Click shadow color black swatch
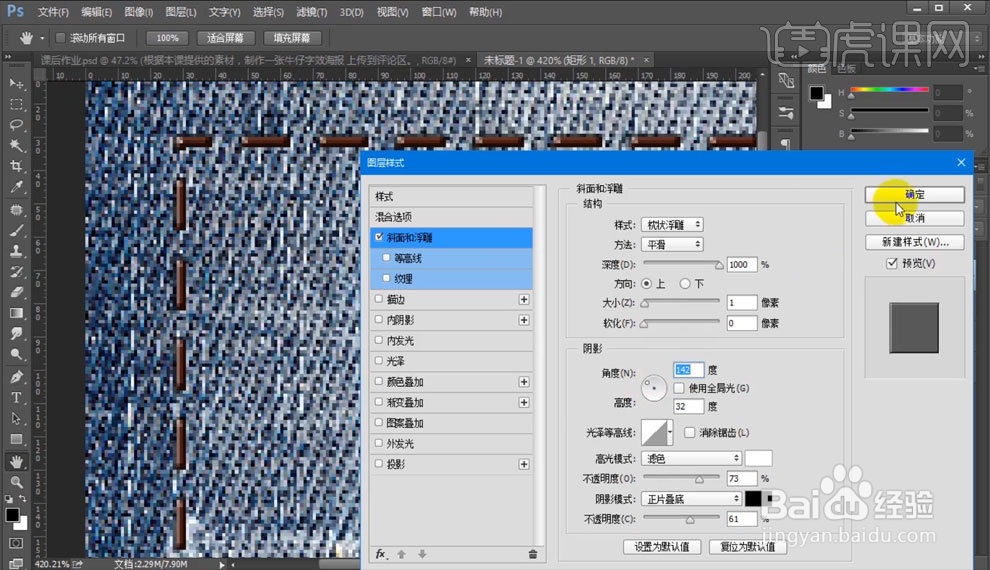Screen dimensions: 990x570 pyautogui.click(x=753, y=499)
